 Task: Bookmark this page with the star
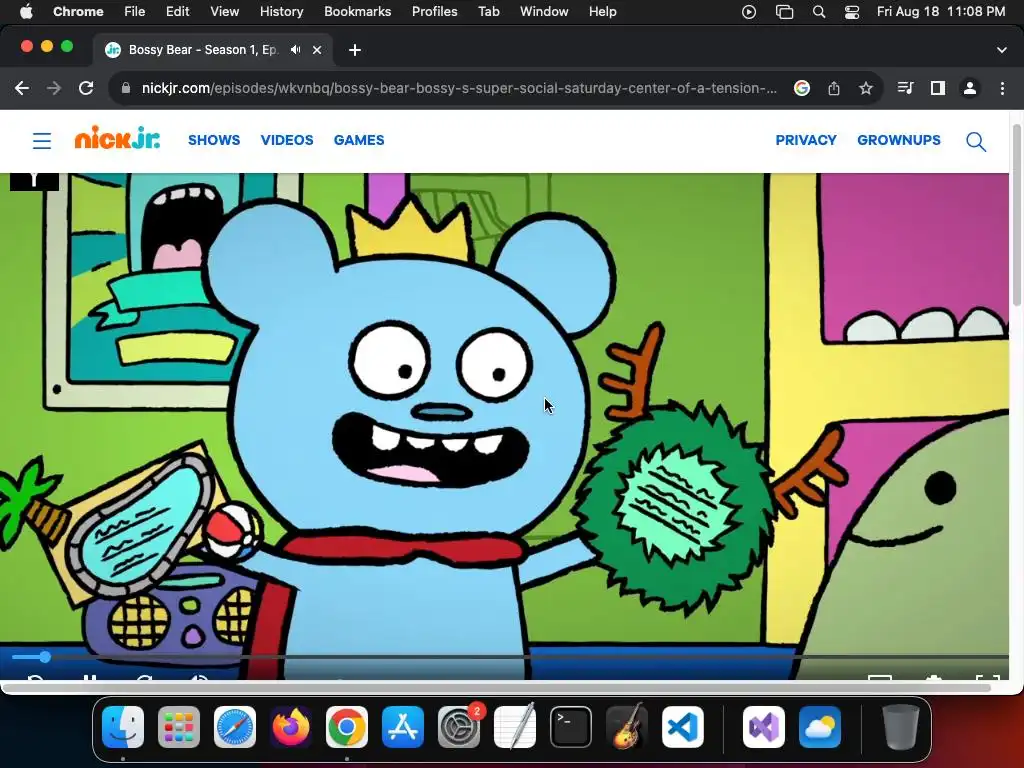coord(866,88)
